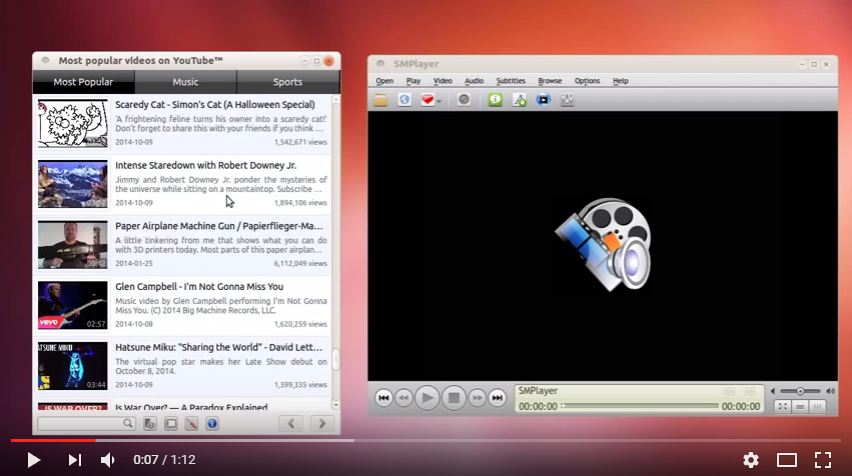Click the open file folder icon in SMPlayer
The image size is (852, 476).
(x=381, y=99)
